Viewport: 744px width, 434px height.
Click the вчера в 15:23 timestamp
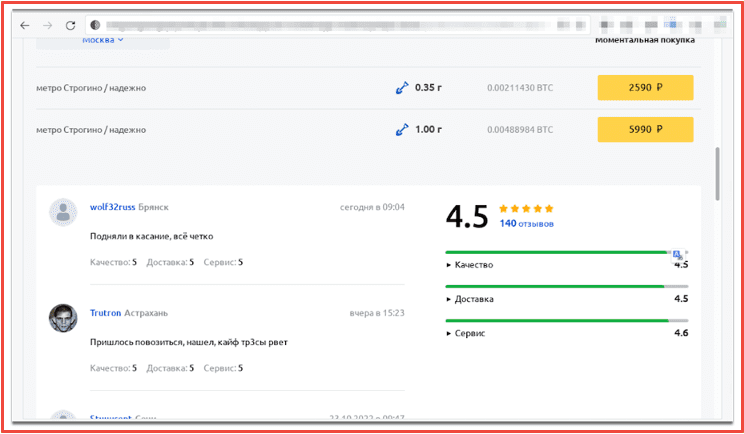[x=377, y=314]
